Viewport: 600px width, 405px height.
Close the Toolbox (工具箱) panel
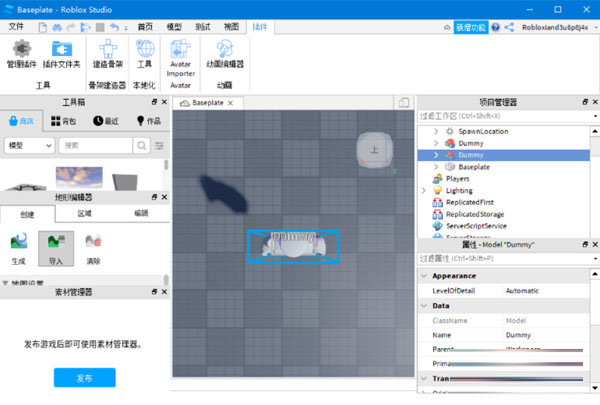tap(165, 102)
